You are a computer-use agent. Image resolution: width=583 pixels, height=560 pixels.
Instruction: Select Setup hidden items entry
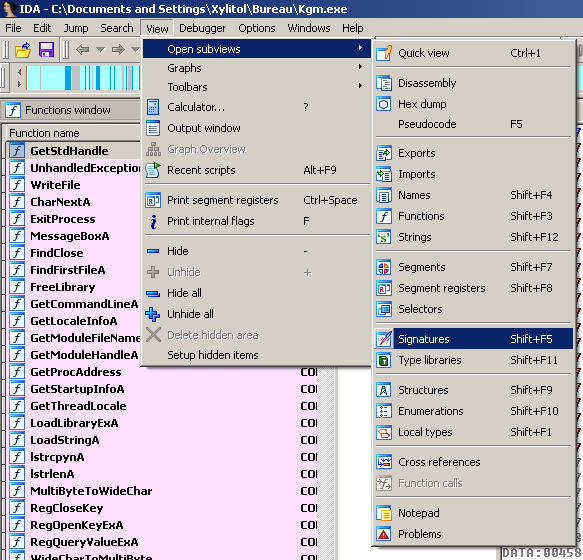[257, 355]
